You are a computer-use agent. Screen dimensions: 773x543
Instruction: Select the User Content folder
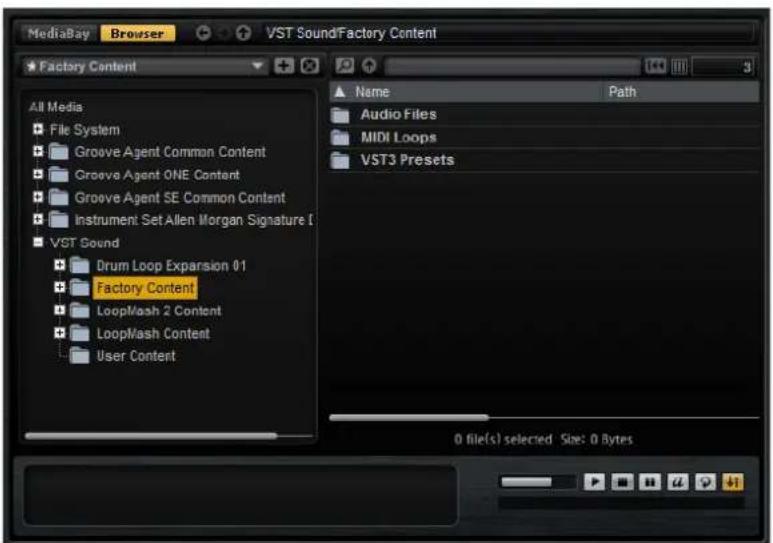[x=136, y=356]
